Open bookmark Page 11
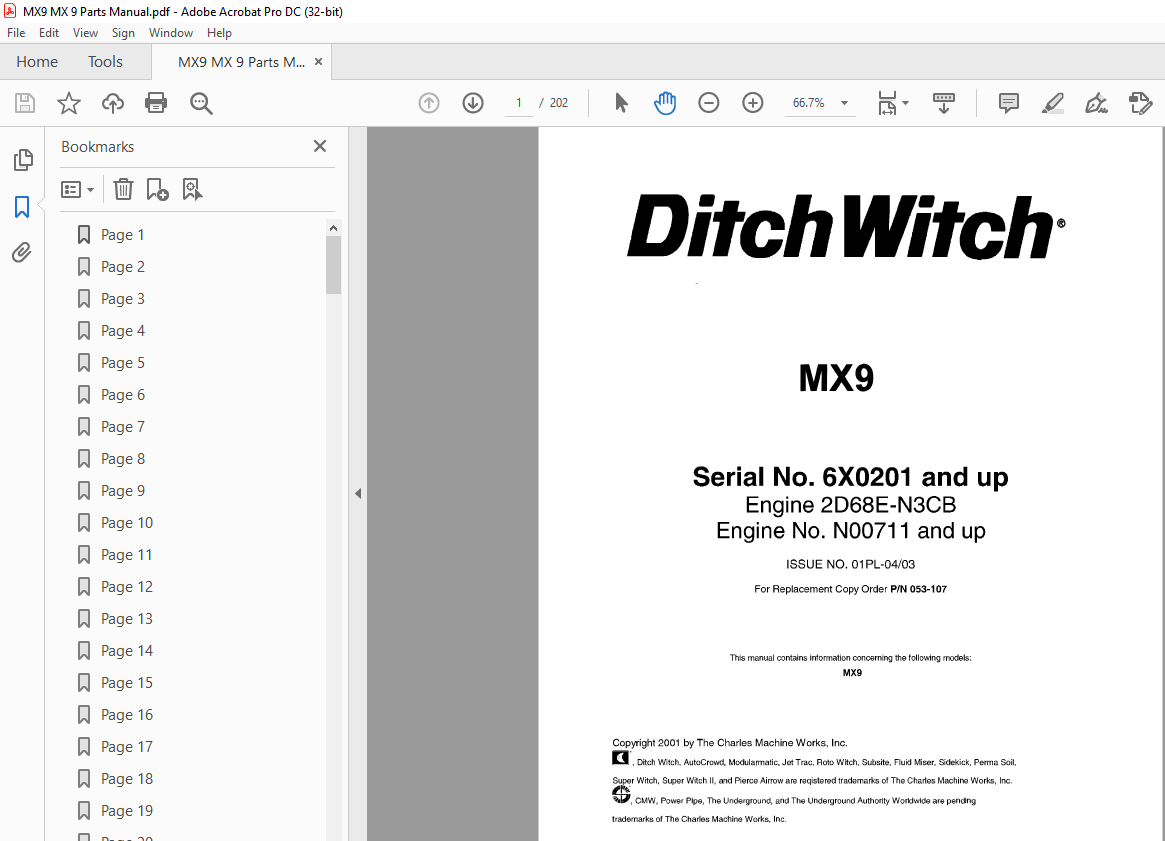 [x=126, y=554]
